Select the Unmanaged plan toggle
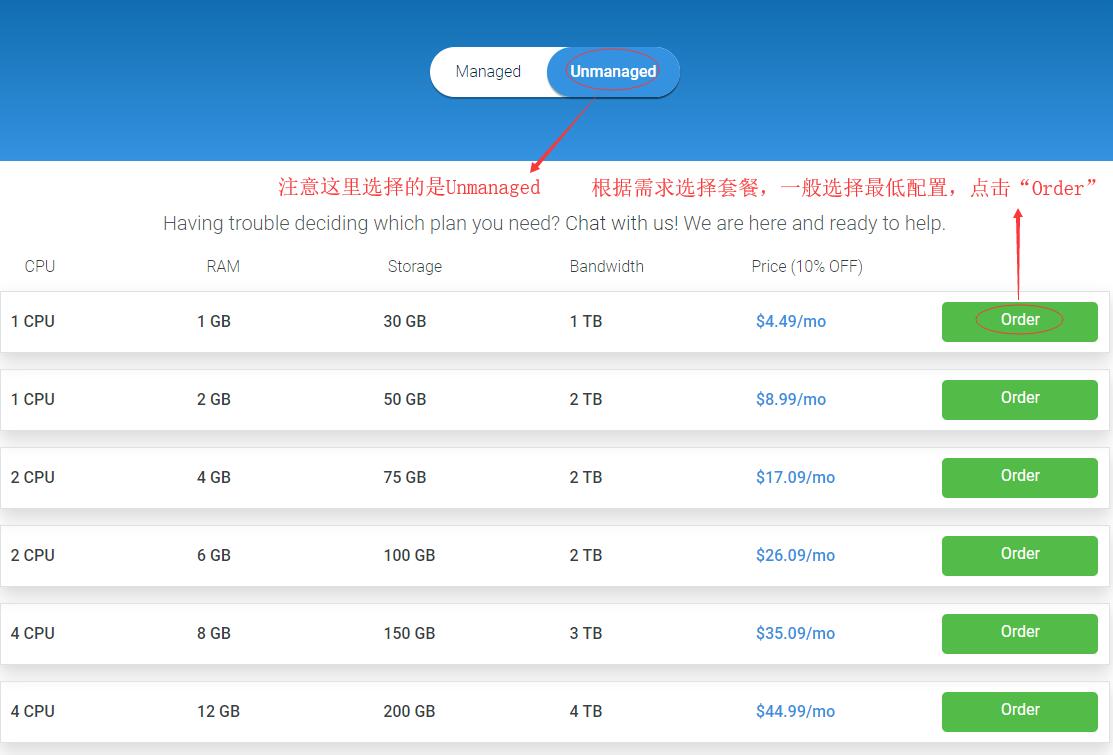1113x755 pixels. click(613, 72)
